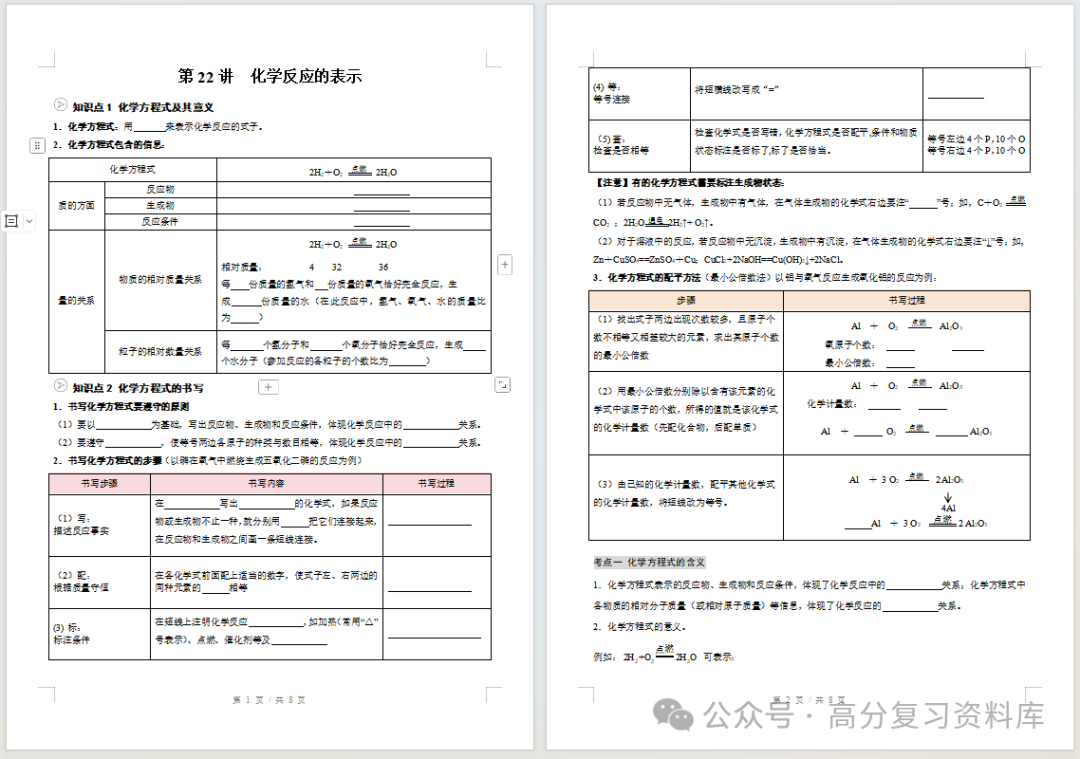Click the 【注意】 note line
This screenshot has height=759, width=1080.
[689, 183]
